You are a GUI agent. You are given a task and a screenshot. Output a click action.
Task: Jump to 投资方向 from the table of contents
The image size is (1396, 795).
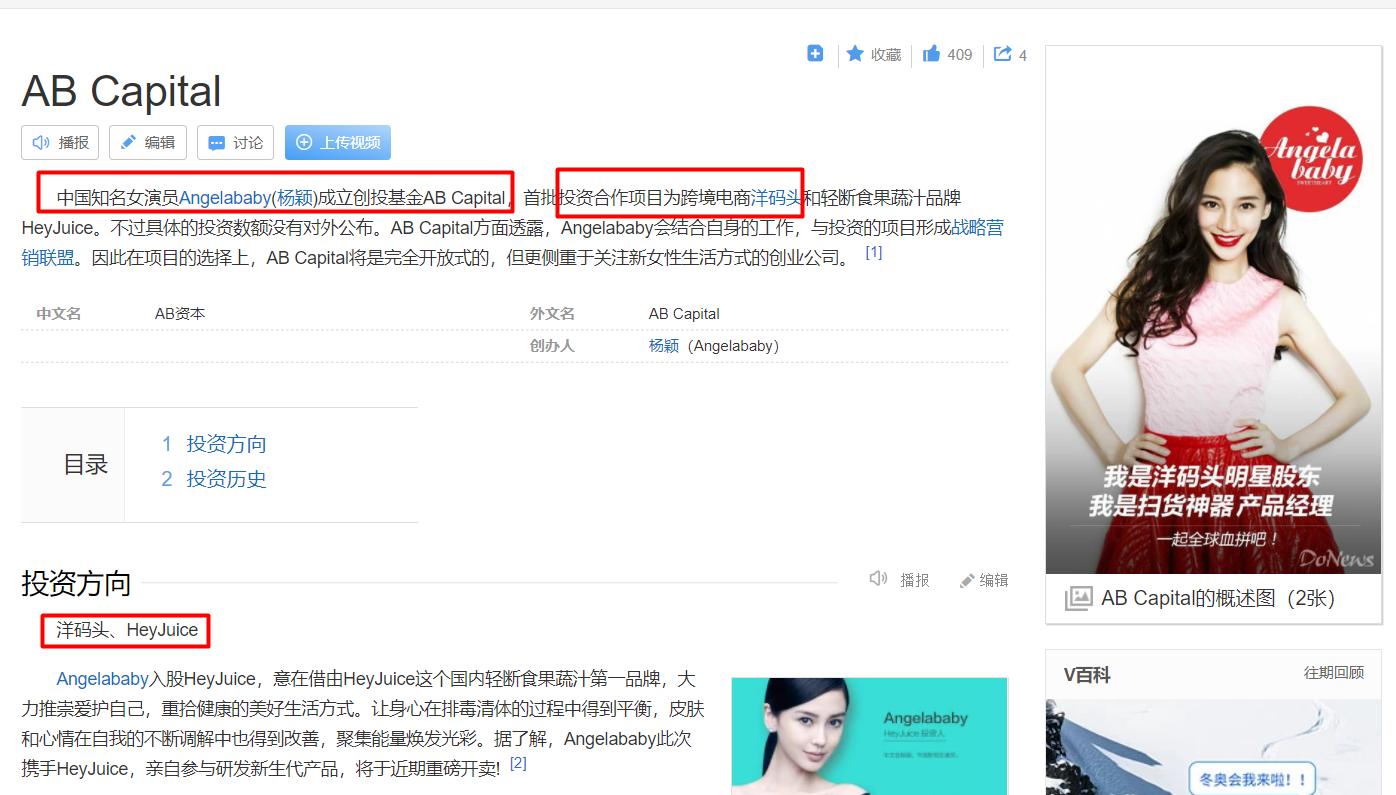click(x=226, y=444)
